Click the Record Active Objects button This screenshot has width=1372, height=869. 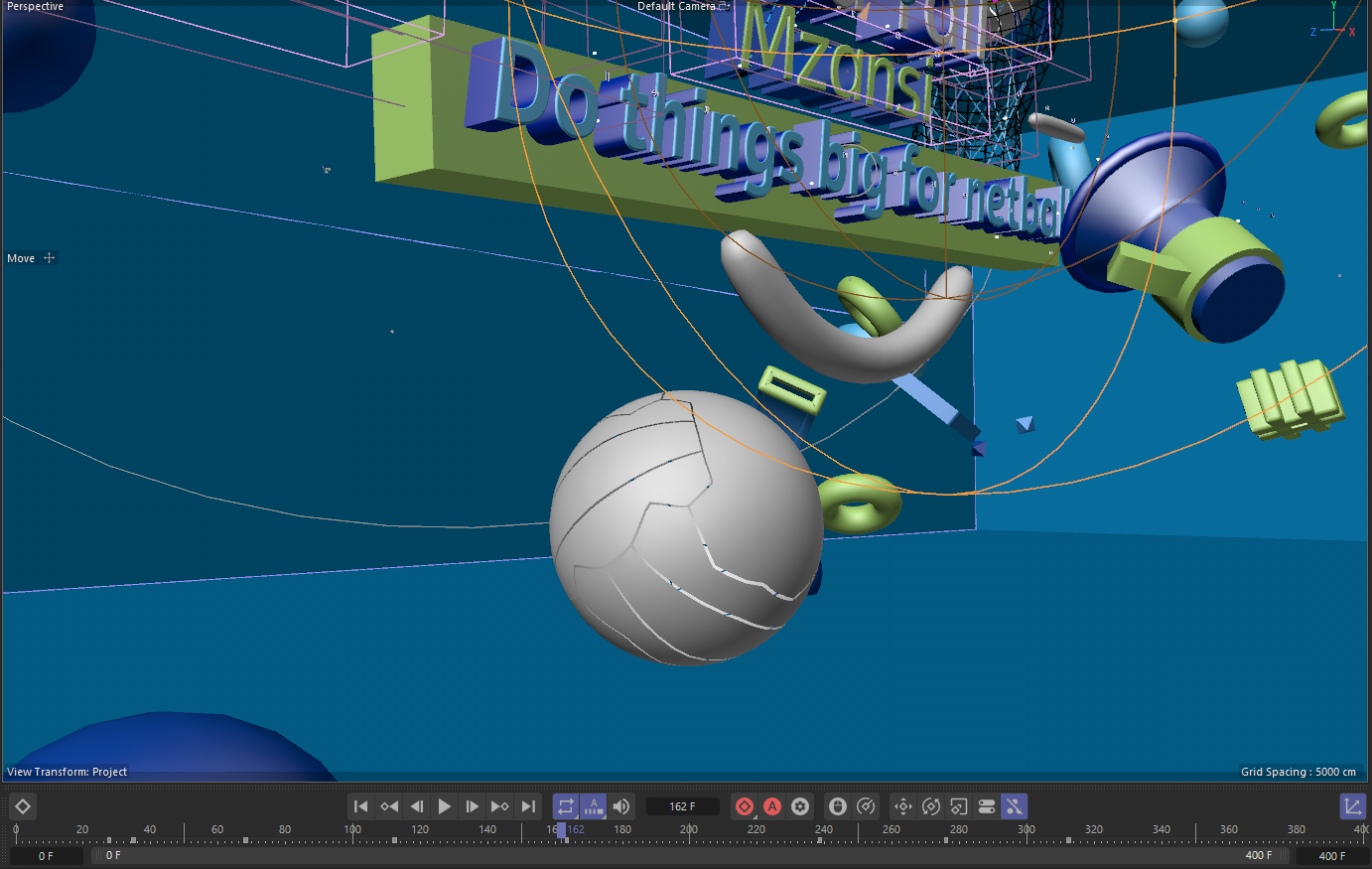pos(745,806)
